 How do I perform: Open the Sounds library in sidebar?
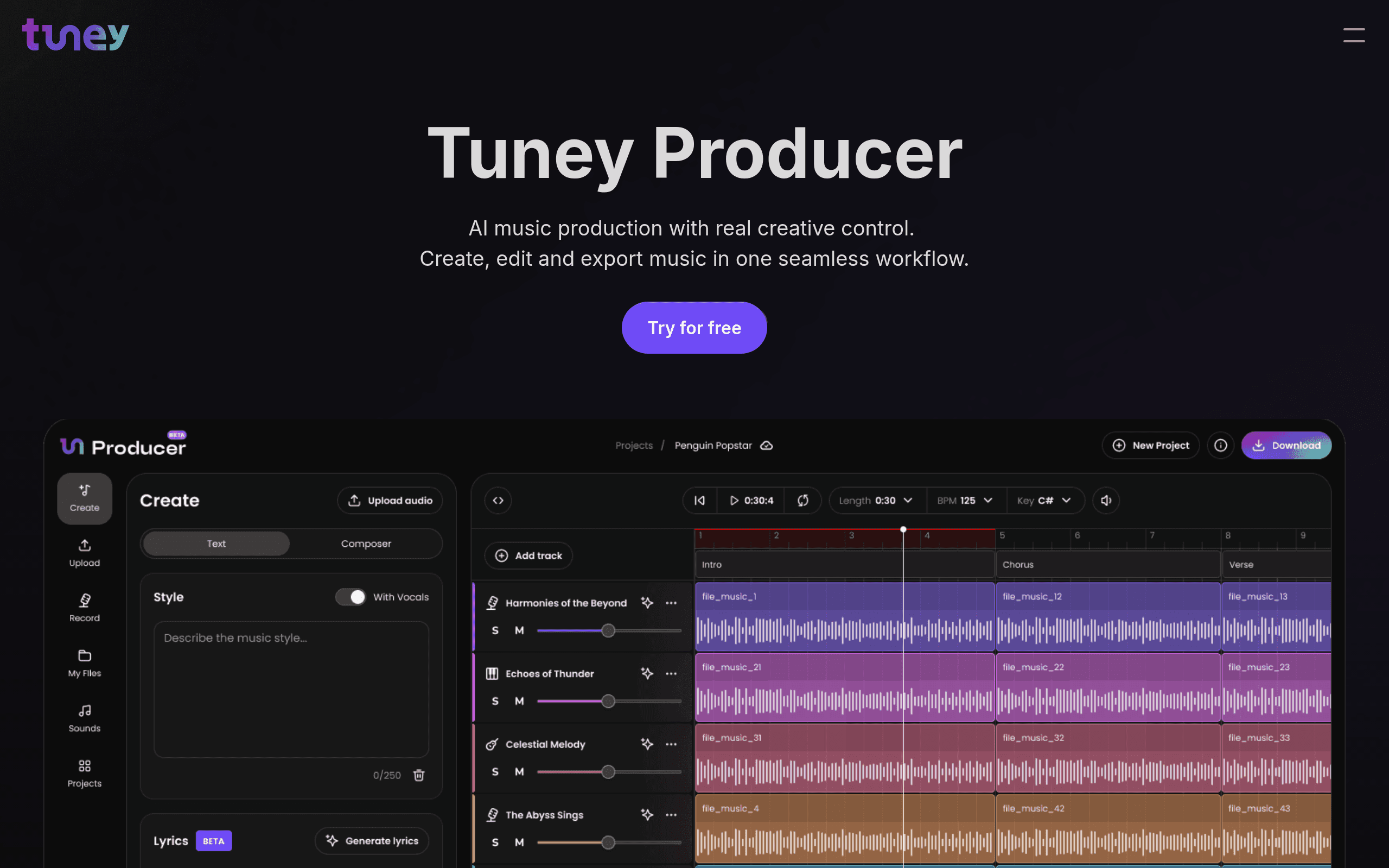tap(85, 719)
